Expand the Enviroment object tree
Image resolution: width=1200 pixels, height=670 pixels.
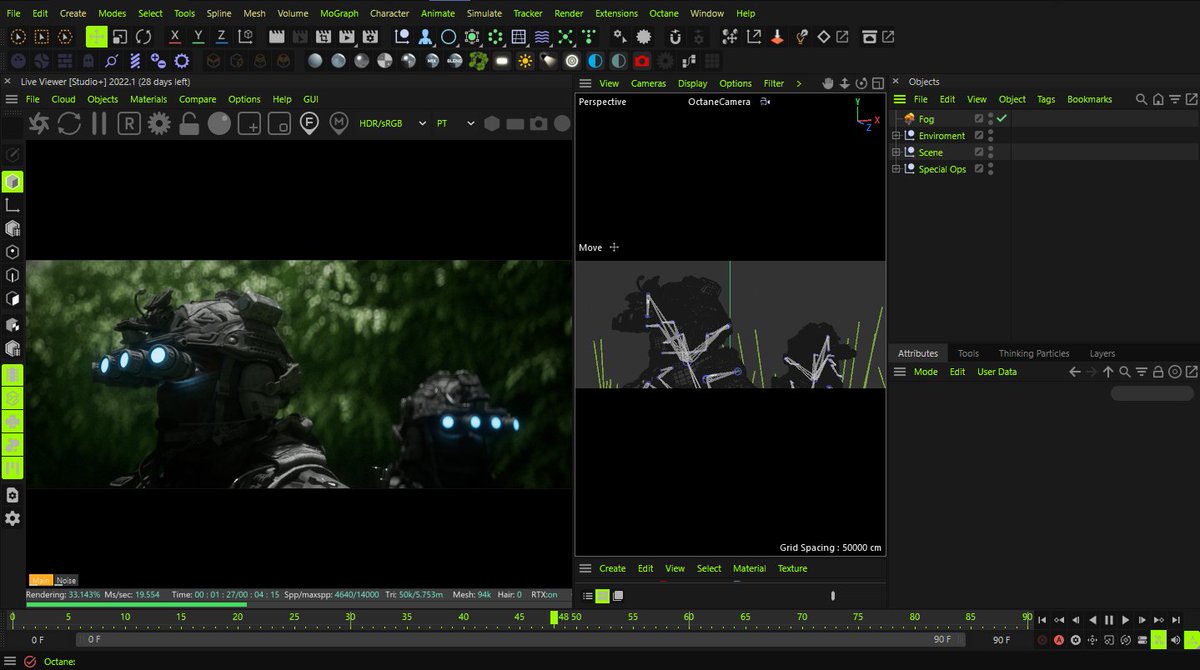[897, 136]
